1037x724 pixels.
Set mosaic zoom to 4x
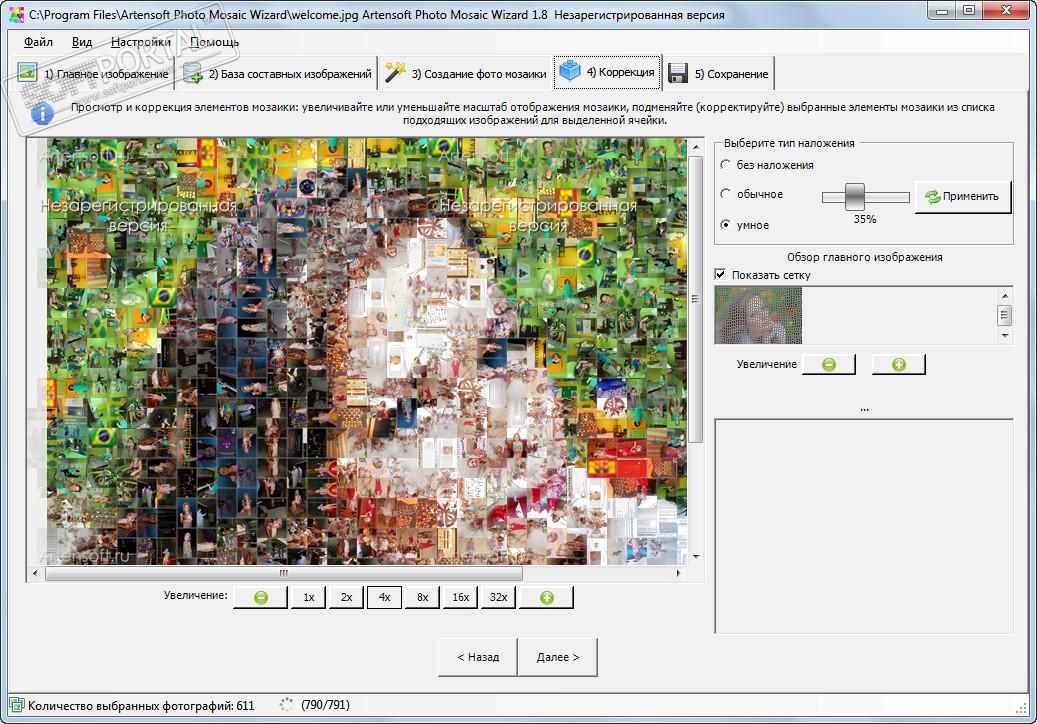click(384, 597)
